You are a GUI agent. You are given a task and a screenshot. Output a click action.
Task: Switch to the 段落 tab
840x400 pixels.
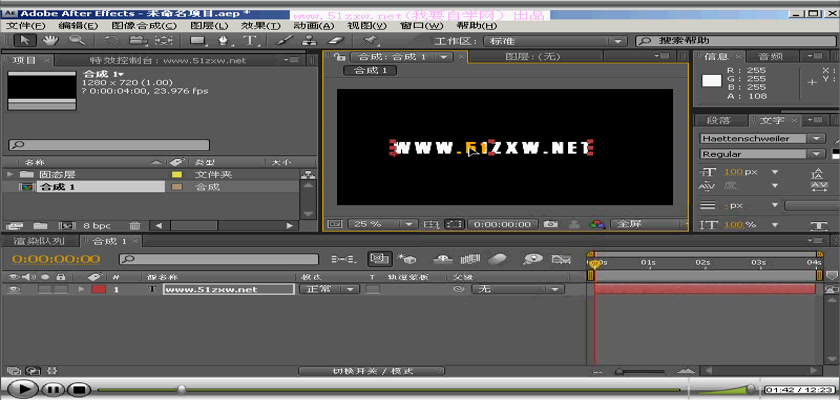[x=718, y=120]
